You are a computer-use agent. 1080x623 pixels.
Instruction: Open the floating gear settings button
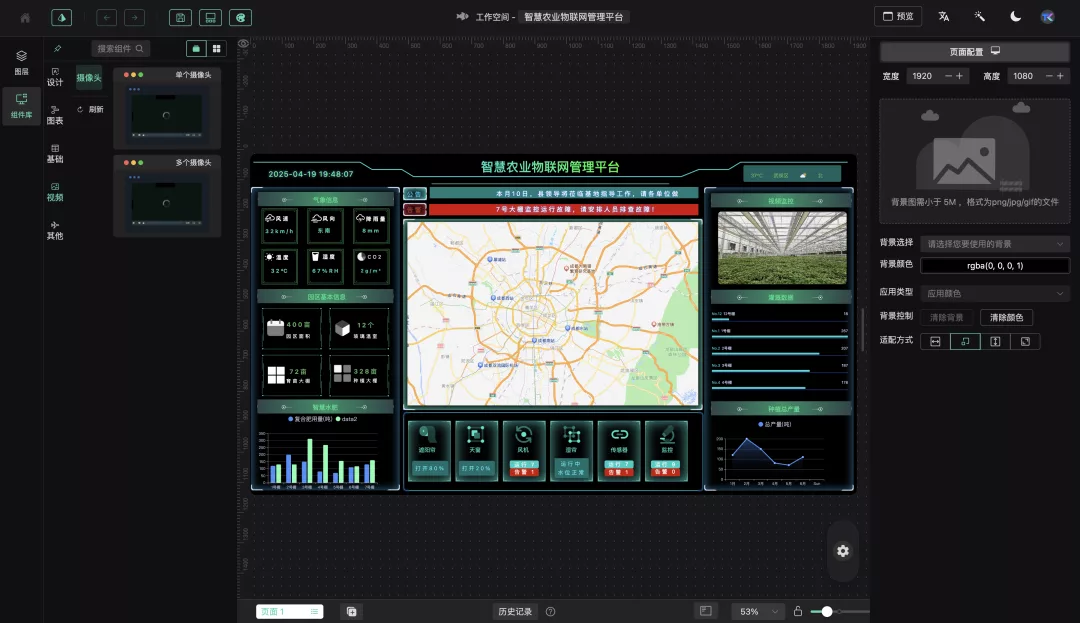[843, 551]
